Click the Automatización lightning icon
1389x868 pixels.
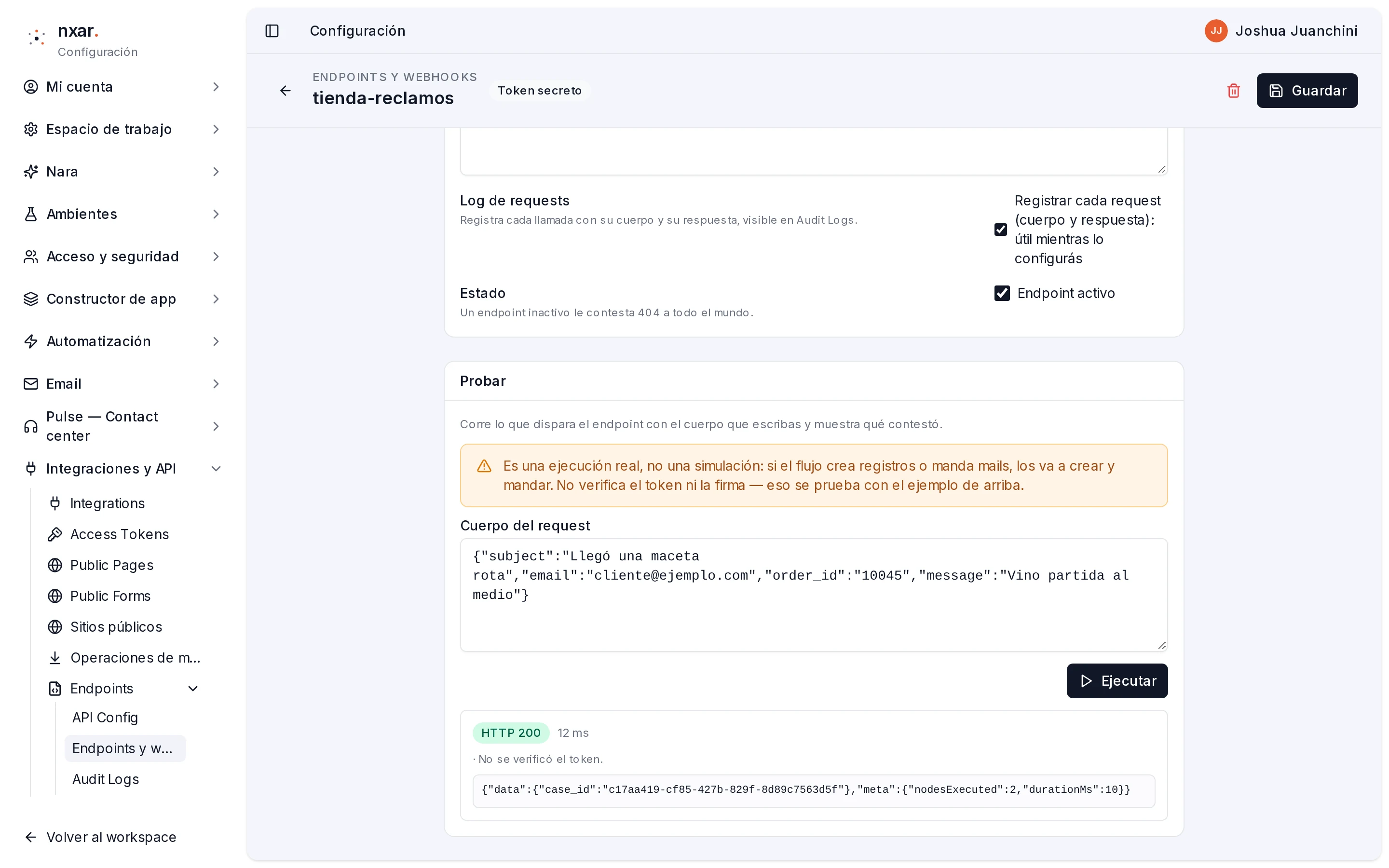[x=31, y=341]
